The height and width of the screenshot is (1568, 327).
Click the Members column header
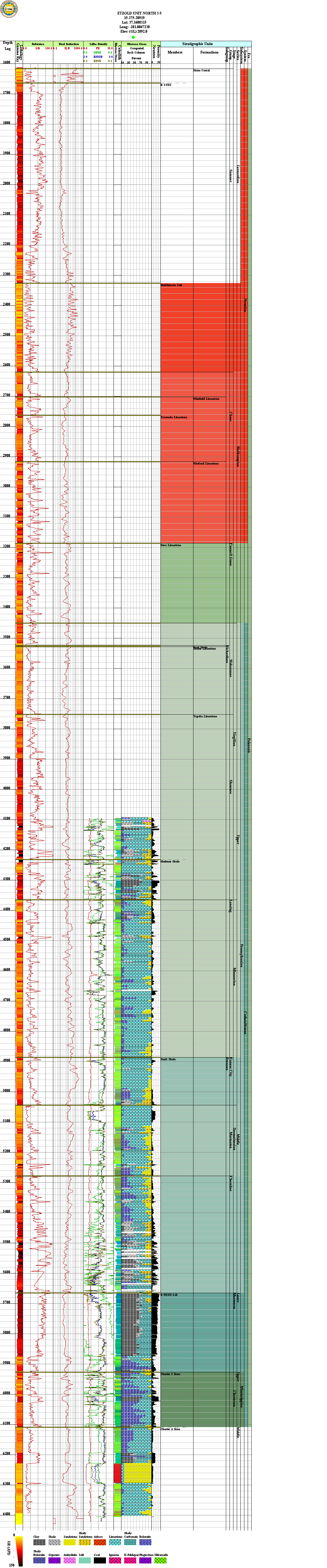175,52
